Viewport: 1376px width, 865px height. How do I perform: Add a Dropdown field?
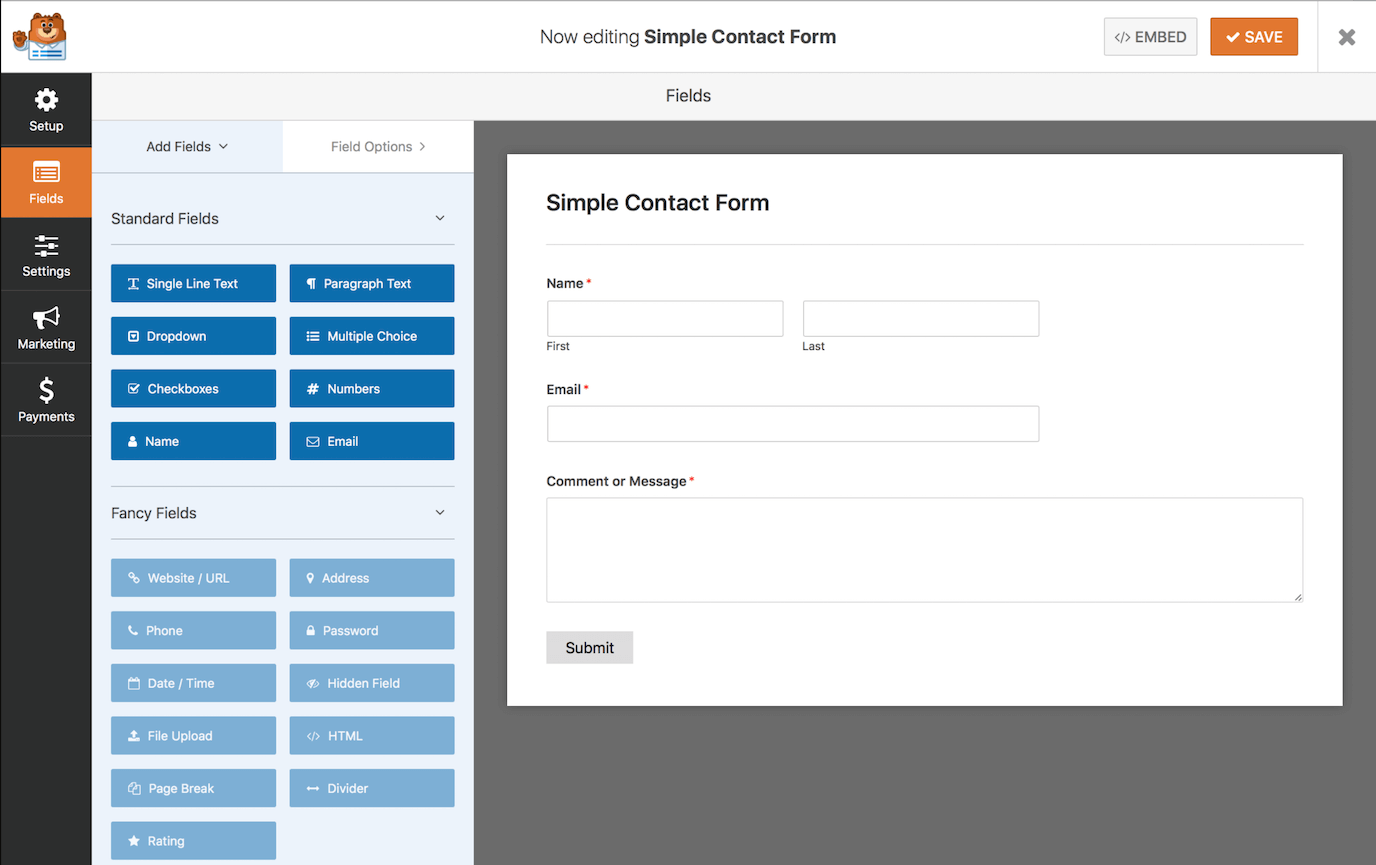click(193, 335)
